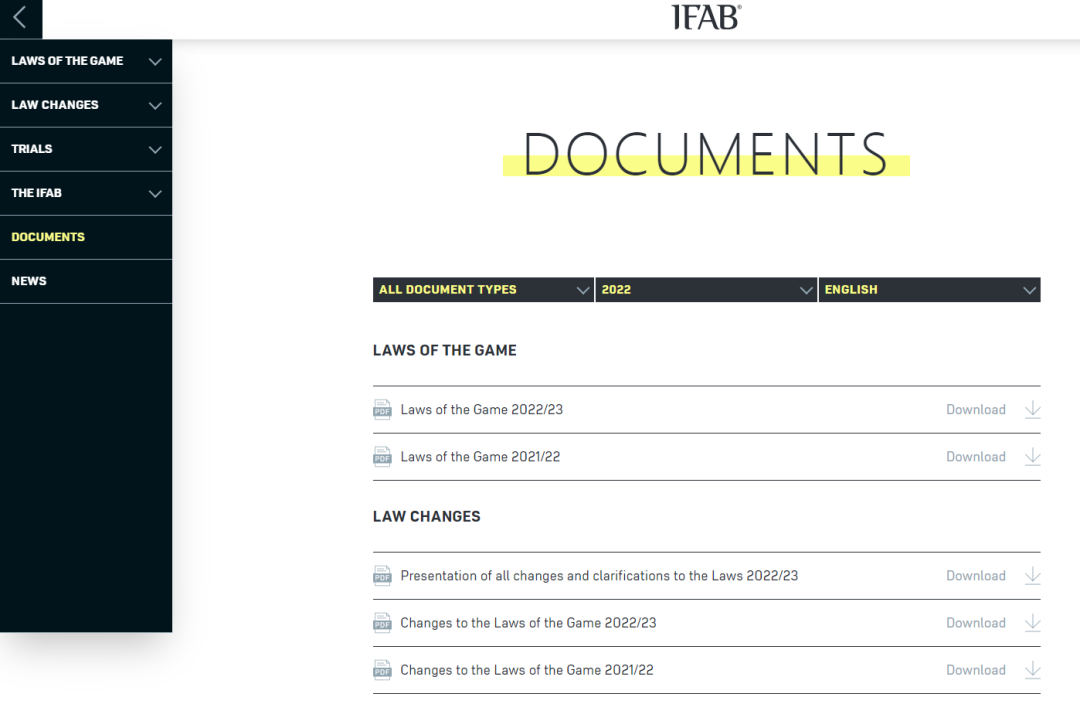Expand the Laws of the Game sidebar chevron
The image size is (1080, 704).
click(155, 62)
